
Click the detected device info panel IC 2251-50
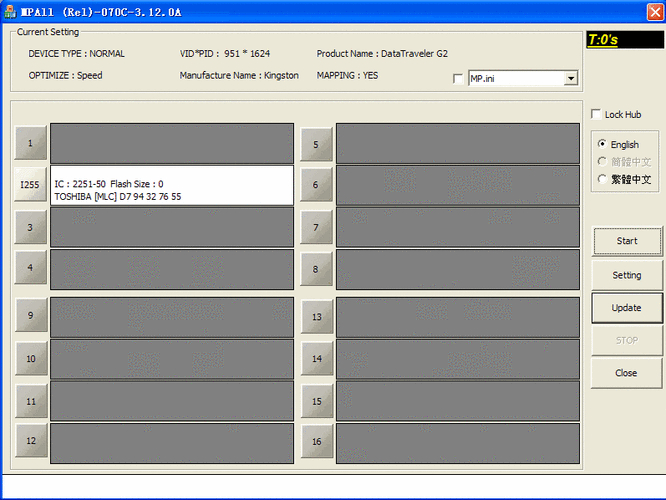click(172, 185)
